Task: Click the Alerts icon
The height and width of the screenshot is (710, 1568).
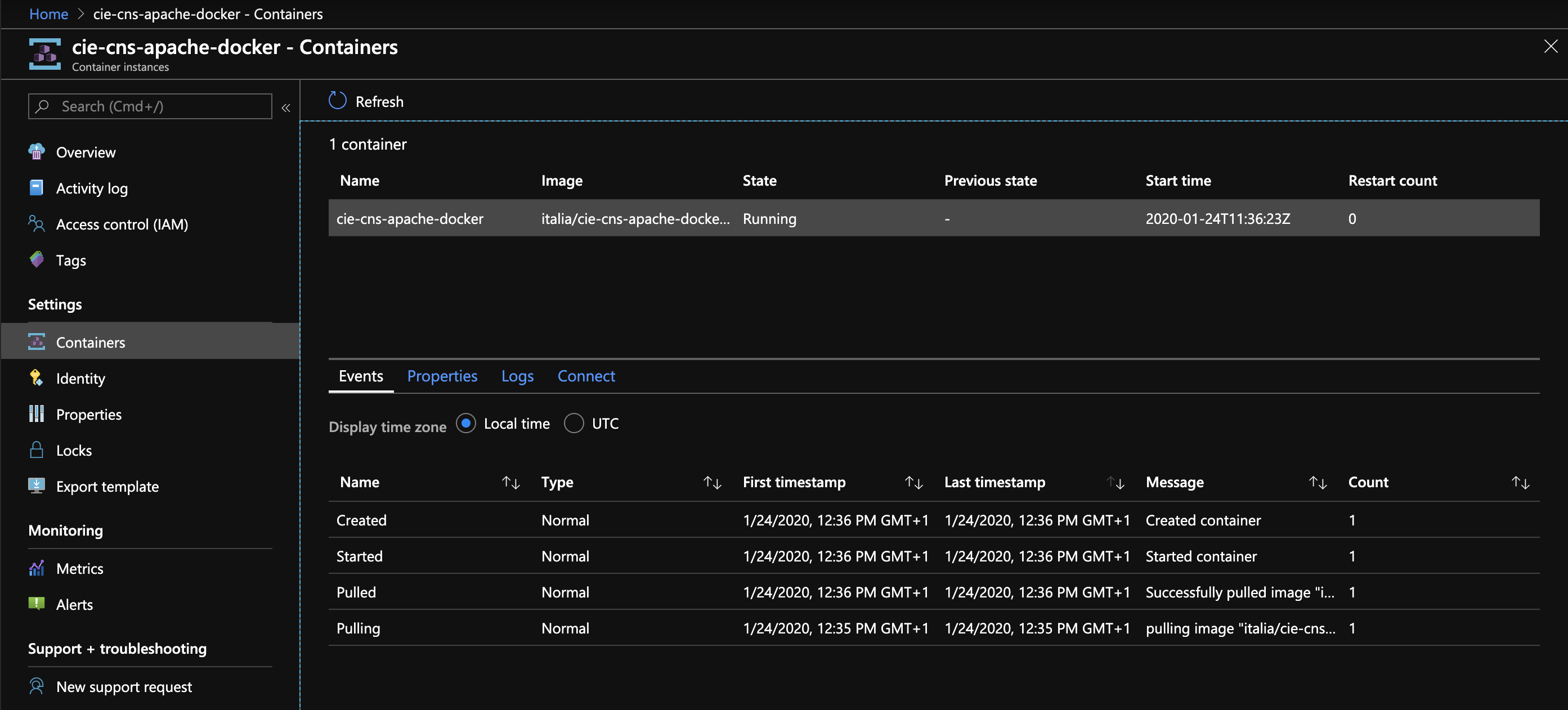Action: [x=37, y=604]
